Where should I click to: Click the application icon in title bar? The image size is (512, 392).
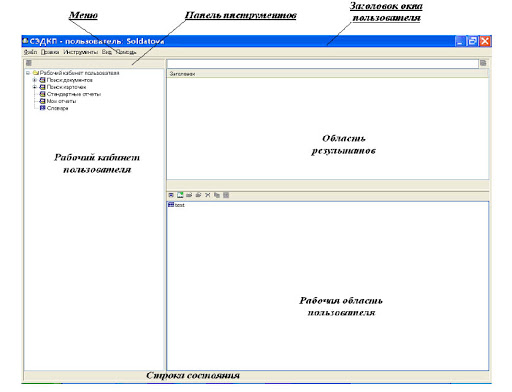[25, 41]
